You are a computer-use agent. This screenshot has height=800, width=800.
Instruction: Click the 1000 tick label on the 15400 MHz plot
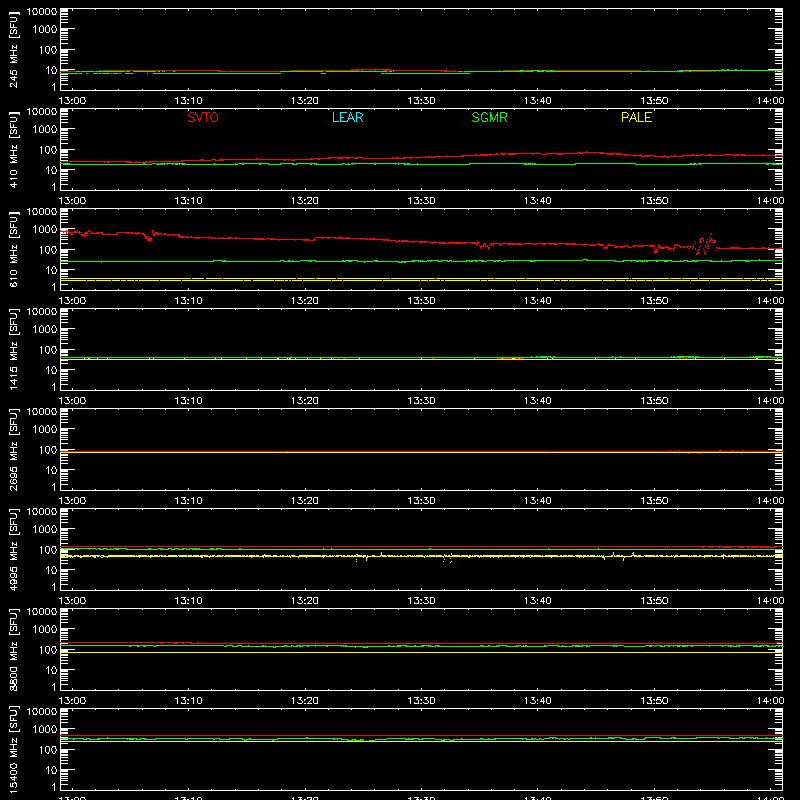45,730
